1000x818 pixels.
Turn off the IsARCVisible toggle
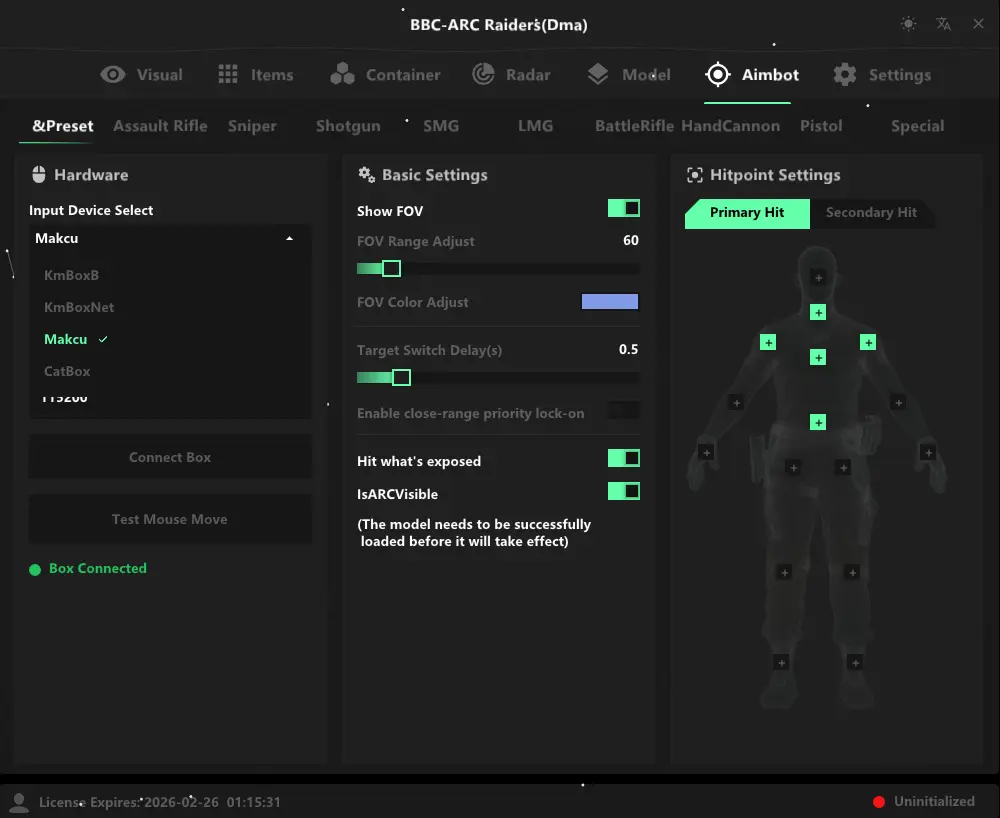(623, 491)
